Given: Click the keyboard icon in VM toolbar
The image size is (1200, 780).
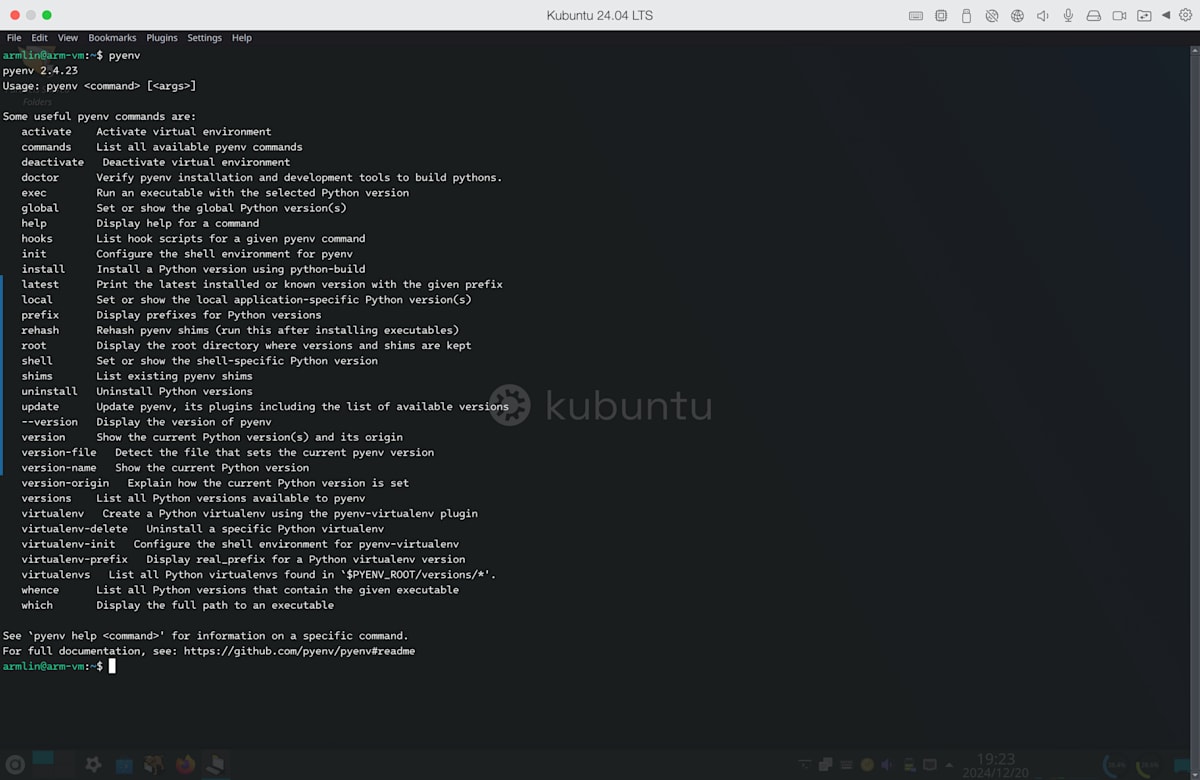Looking at the screenshot, I should click(x=916, y=16).
